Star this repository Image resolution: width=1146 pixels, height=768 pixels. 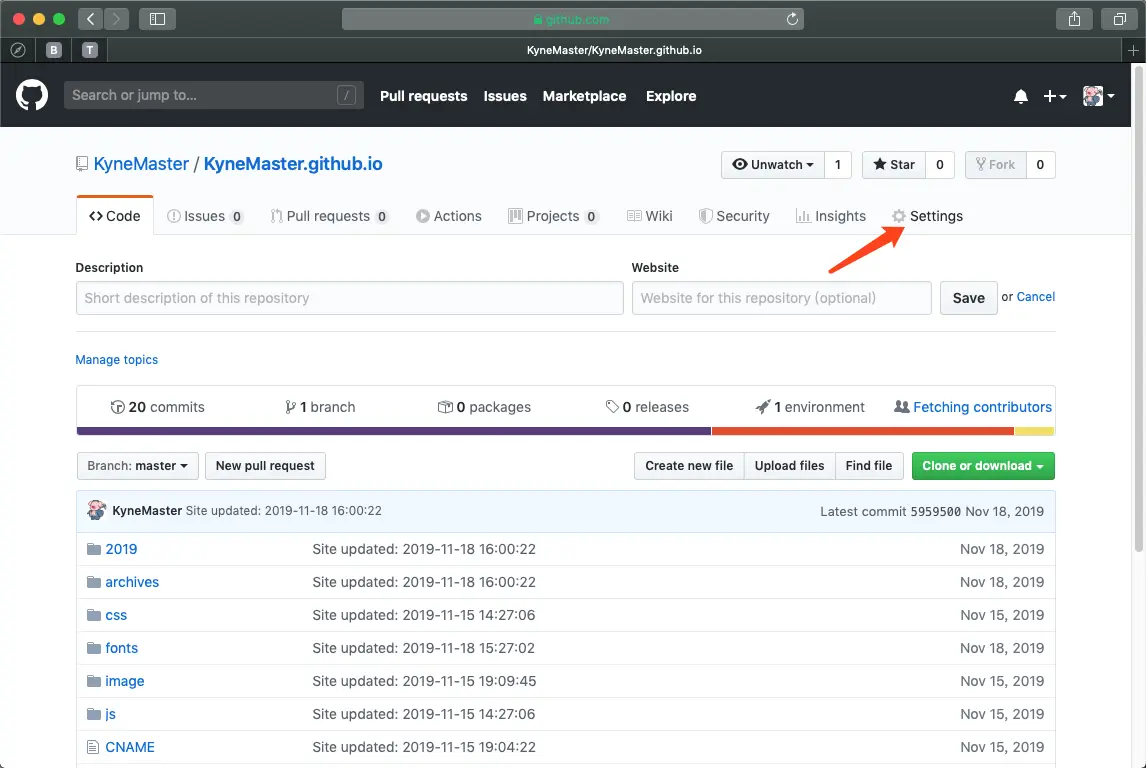point(894,164)
